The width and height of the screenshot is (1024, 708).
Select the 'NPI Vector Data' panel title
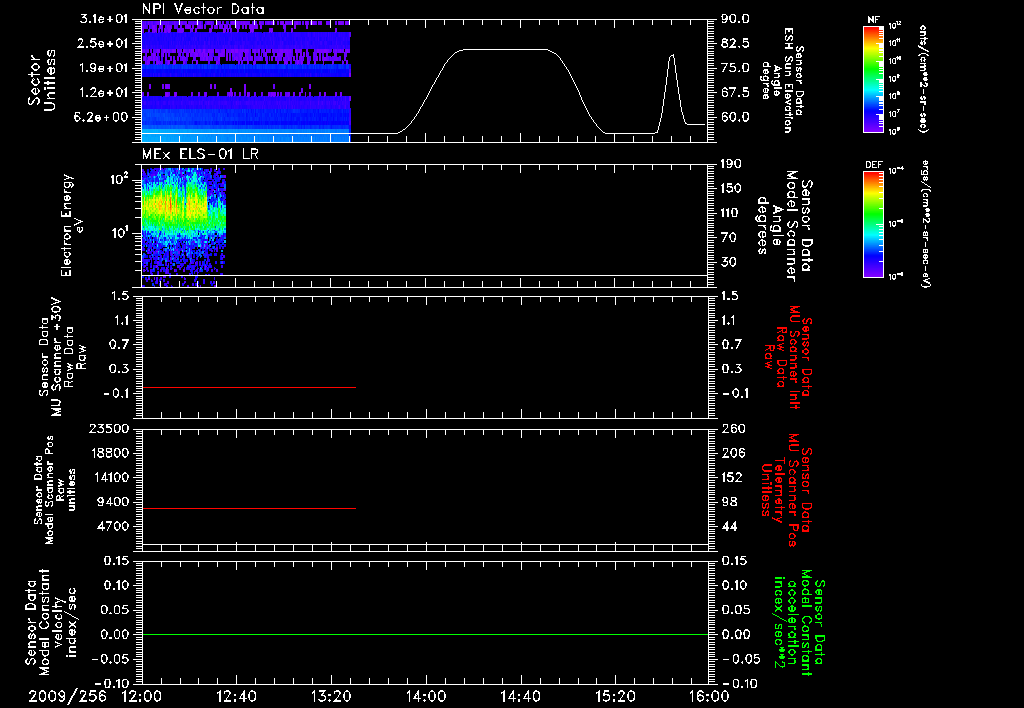point(203,9)
